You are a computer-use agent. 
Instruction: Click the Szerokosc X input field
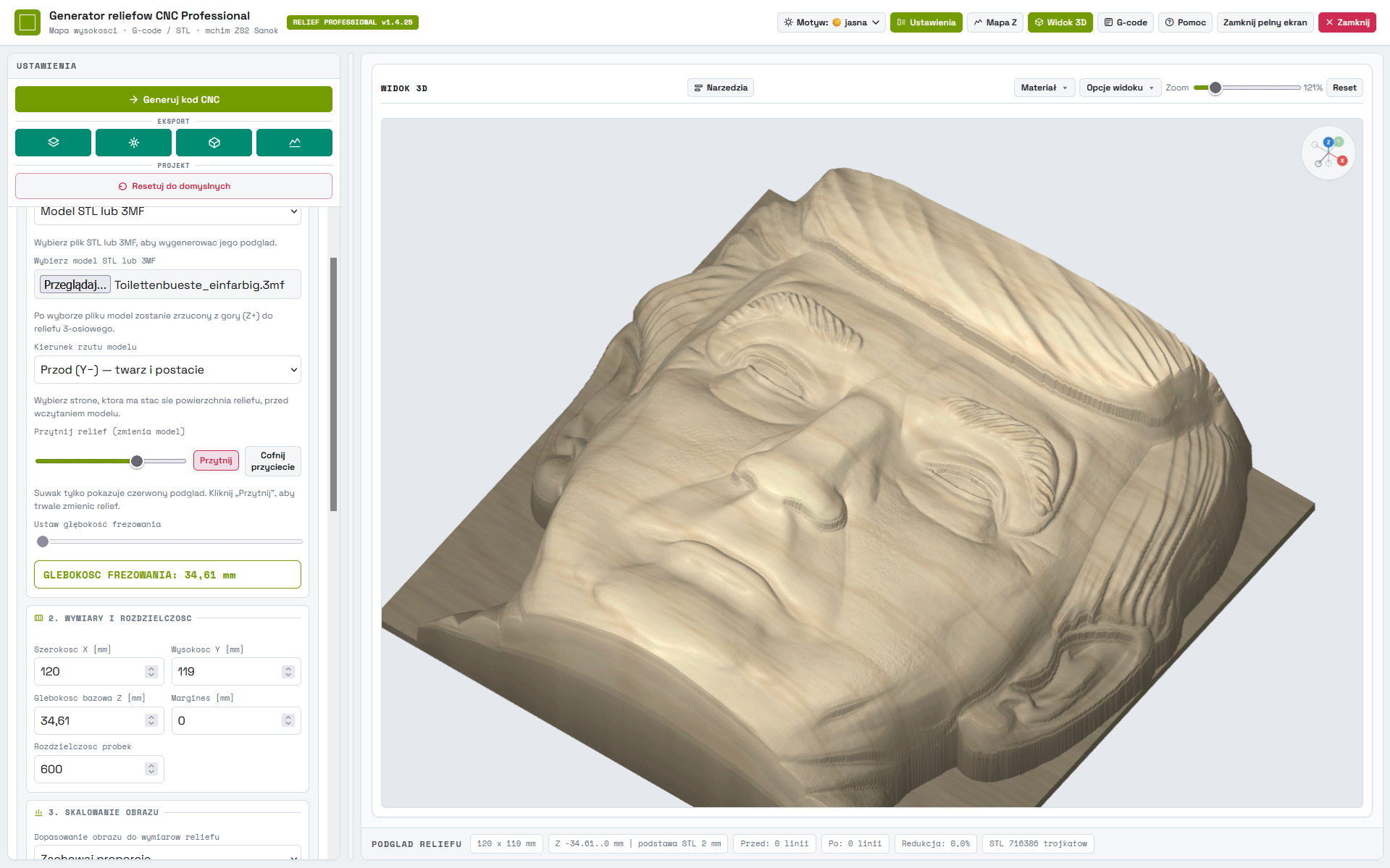pyautogui.click(x=99, y=672)
